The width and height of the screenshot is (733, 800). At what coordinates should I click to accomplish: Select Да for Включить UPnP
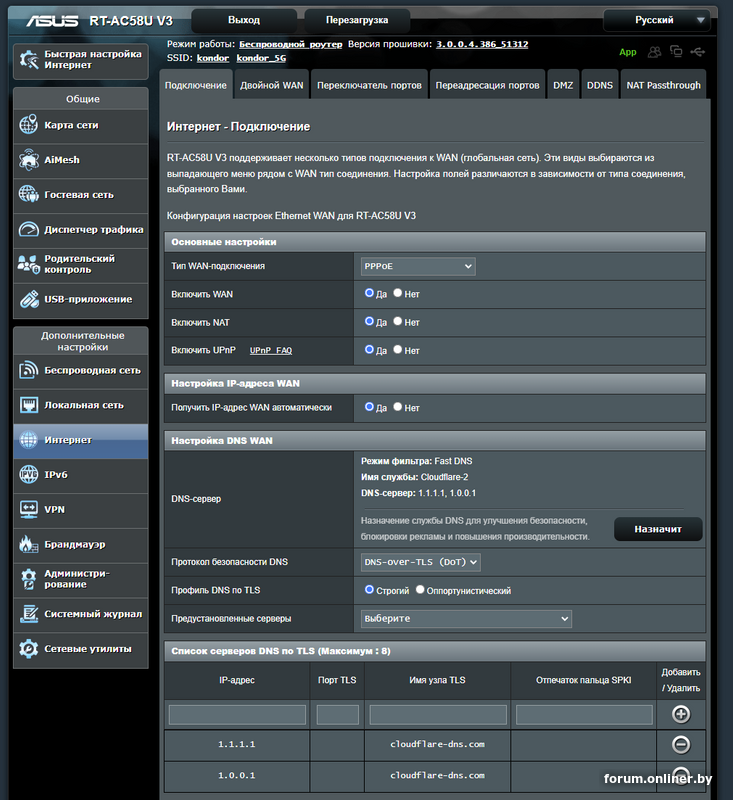(x=369, y=349)
